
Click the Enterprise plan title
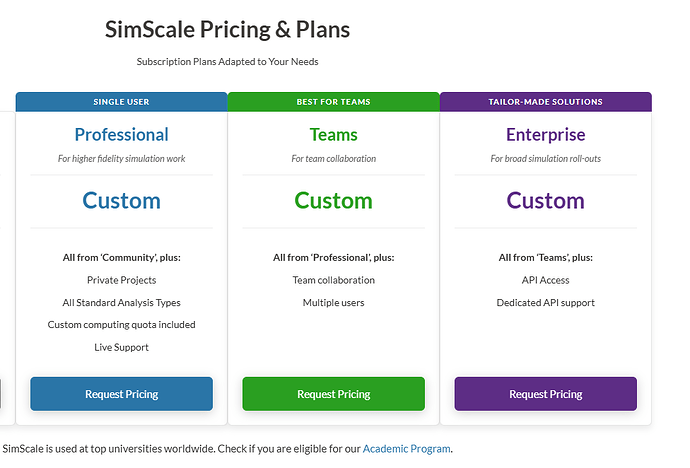[x=545, y=134]
